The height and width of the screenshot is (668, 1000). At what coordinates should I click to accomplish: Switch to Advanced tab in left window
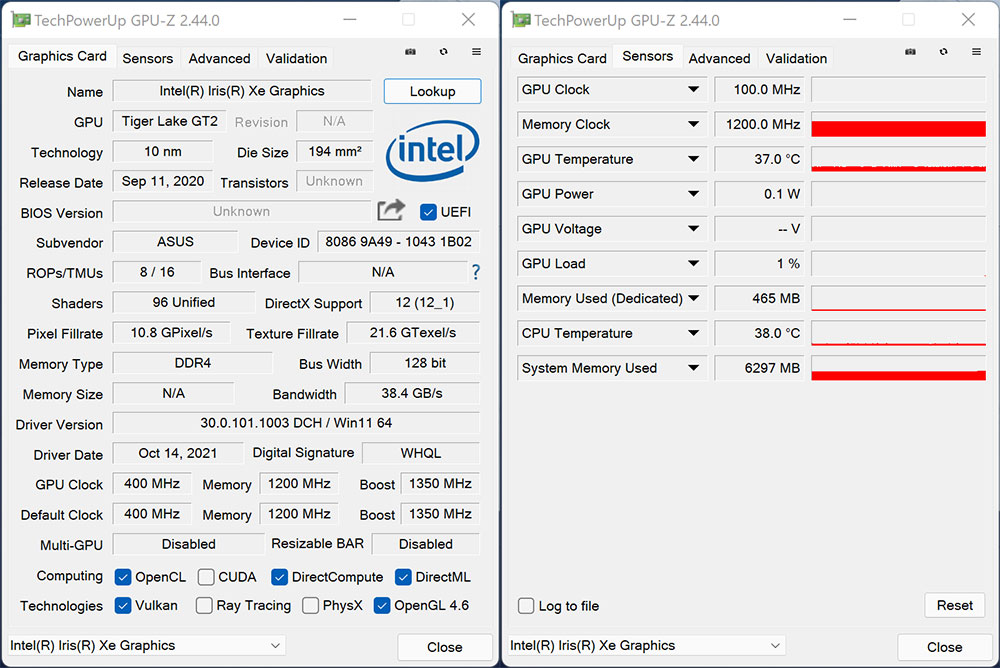pyautogui.click(x=219, y=58)
